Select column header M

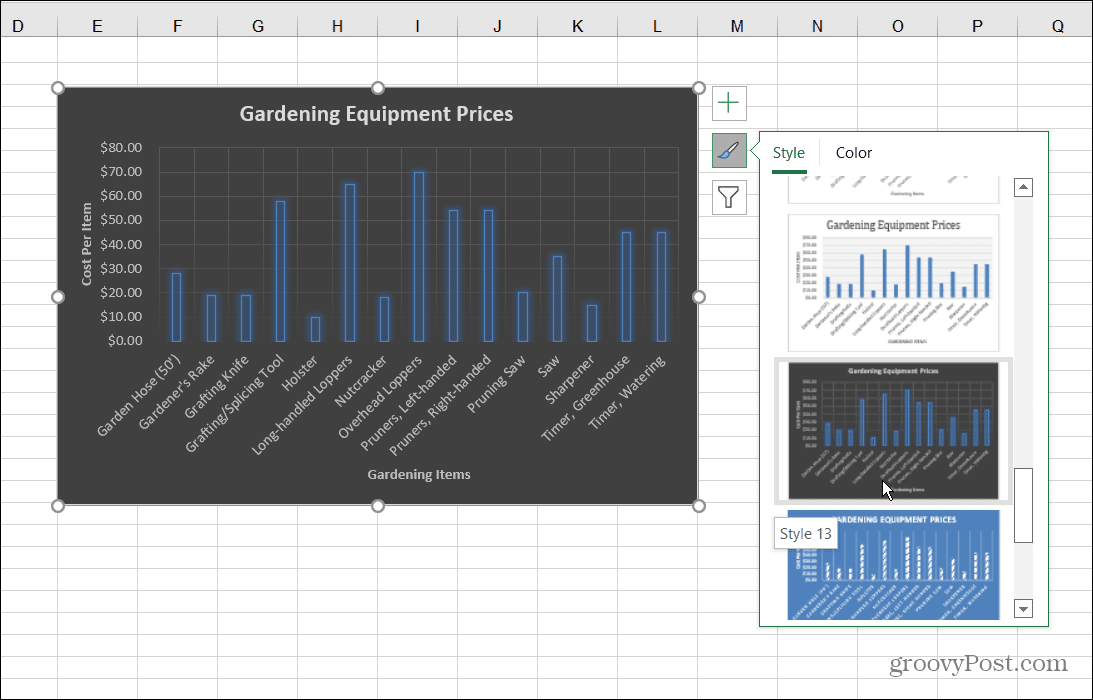[x=737, y=25]
